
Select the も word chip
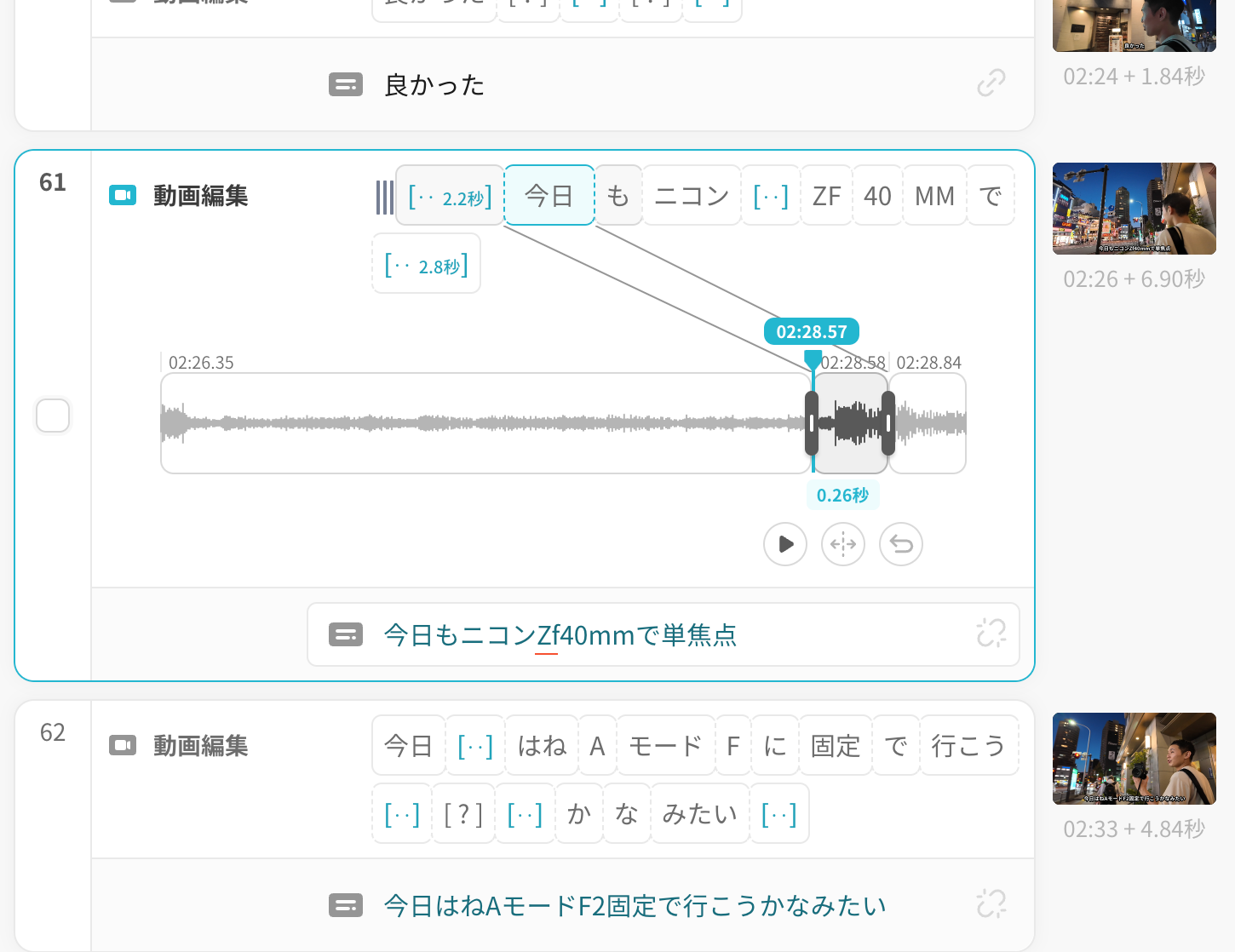point(618,196)
